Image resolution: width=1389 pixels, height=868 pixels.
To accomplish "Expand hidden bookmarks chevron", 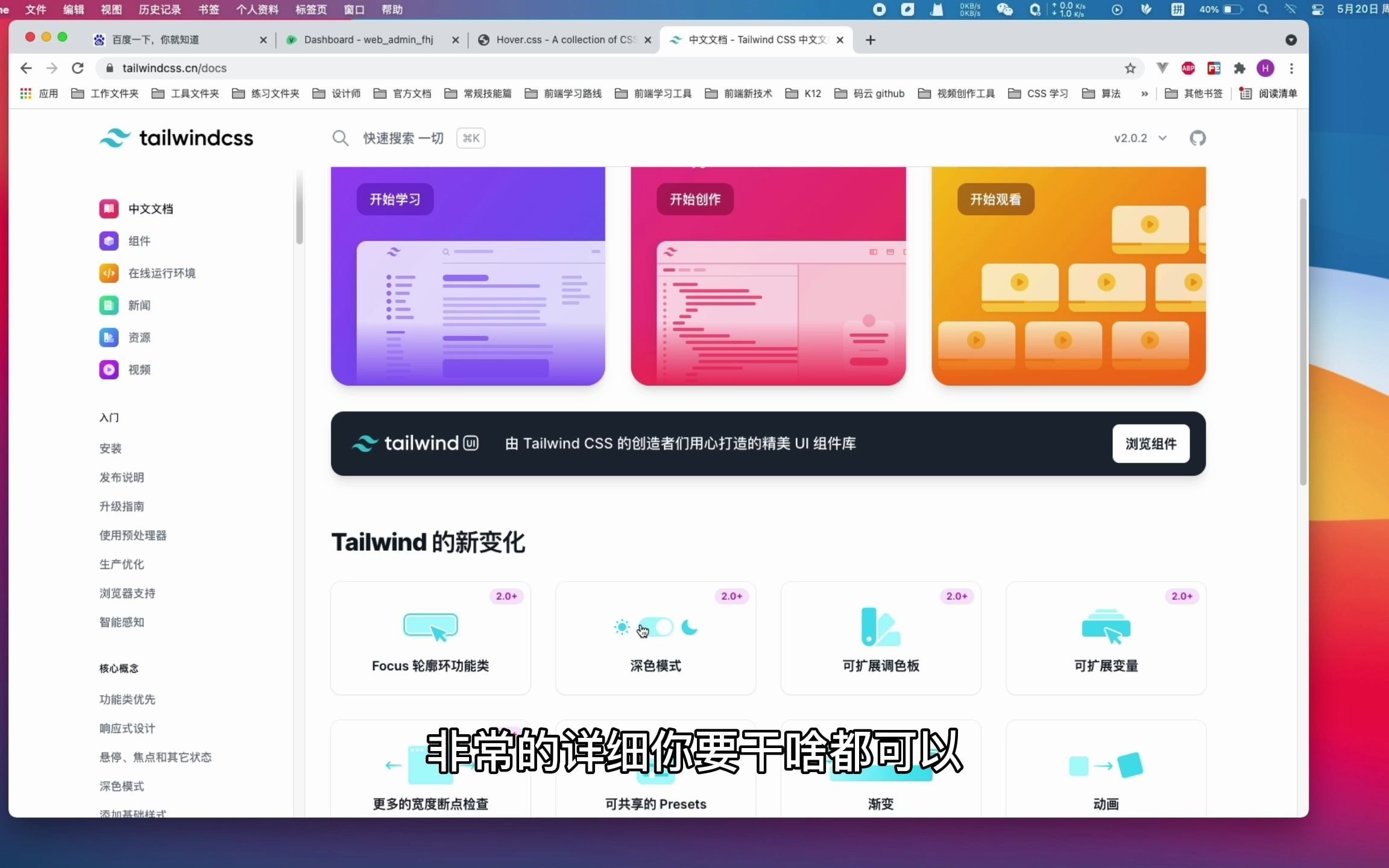I will coord(1144,93).
